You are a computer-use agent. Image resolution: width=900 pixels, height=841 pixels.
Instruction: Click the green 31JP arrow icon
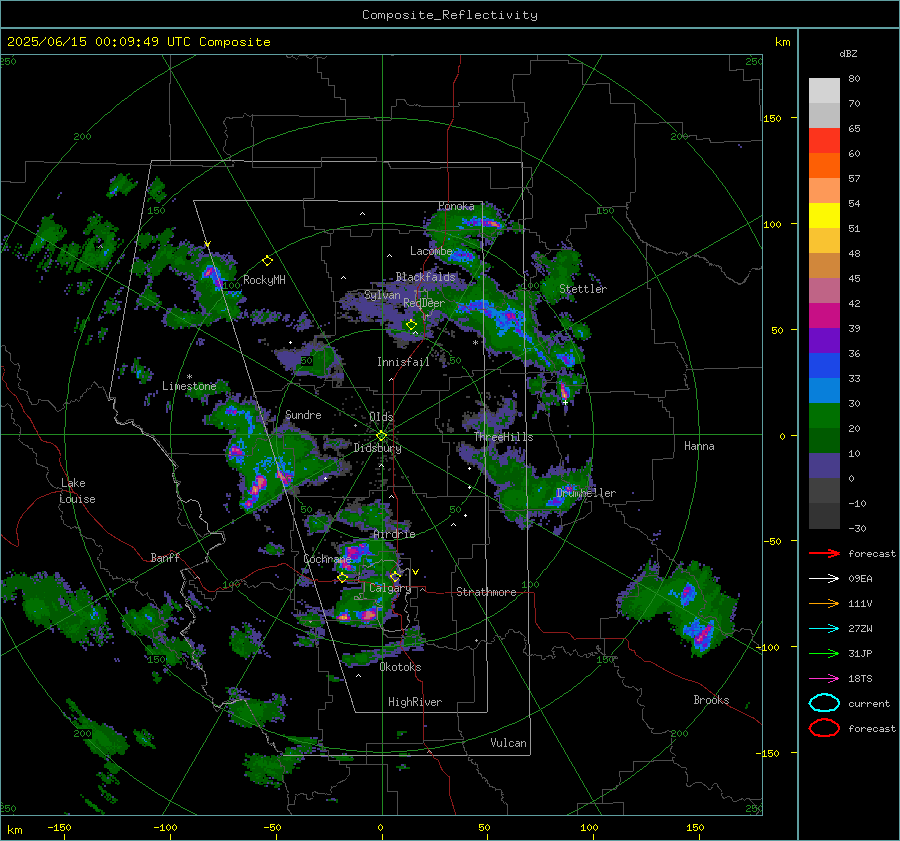(x=824, y=653)
